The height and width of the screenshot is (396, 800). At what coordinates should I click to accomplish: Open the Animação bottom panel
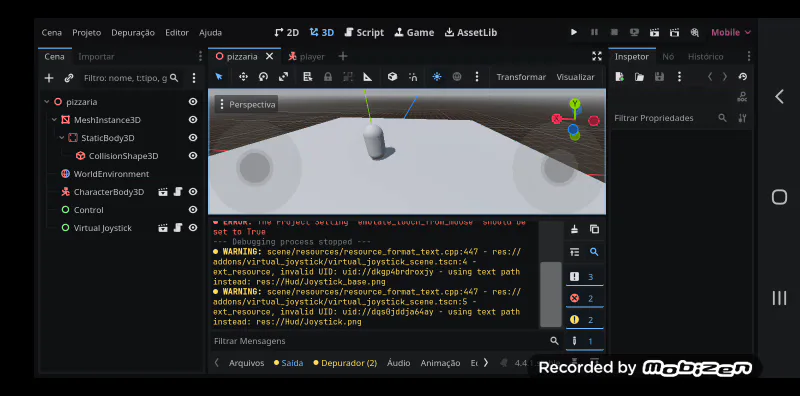(440, 363)
